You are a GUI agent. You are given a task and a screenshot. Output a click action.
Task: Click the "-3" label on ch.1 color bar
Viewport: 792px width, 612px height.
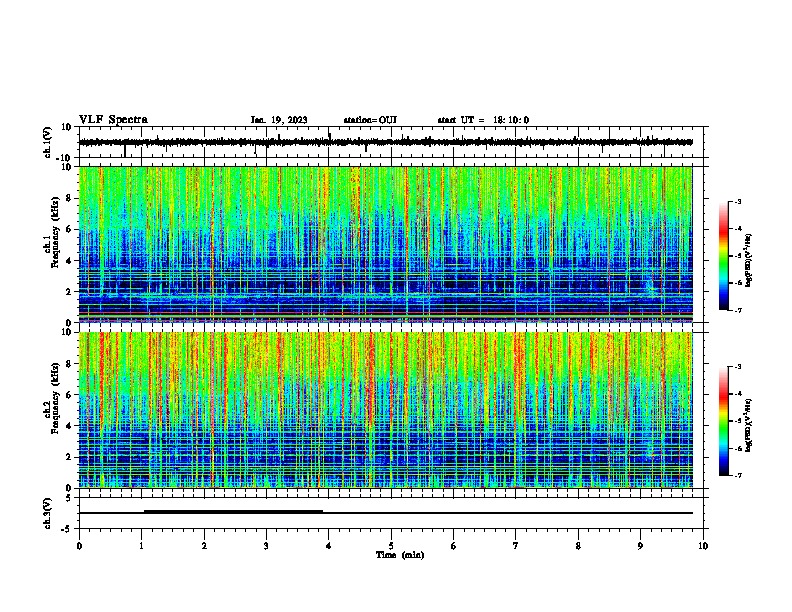737,201
